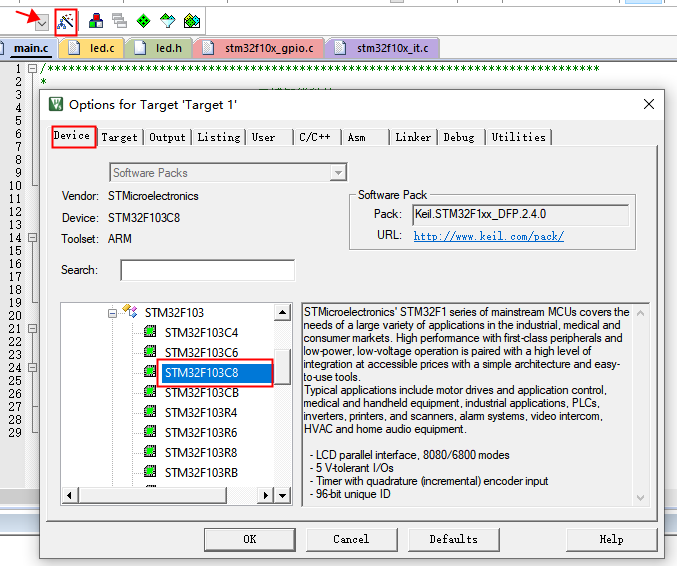The width and height of the screenshot is (677, 566).
Task: Switch to the stm32f10x_it.c editor tab
Action: pos(383,48)
